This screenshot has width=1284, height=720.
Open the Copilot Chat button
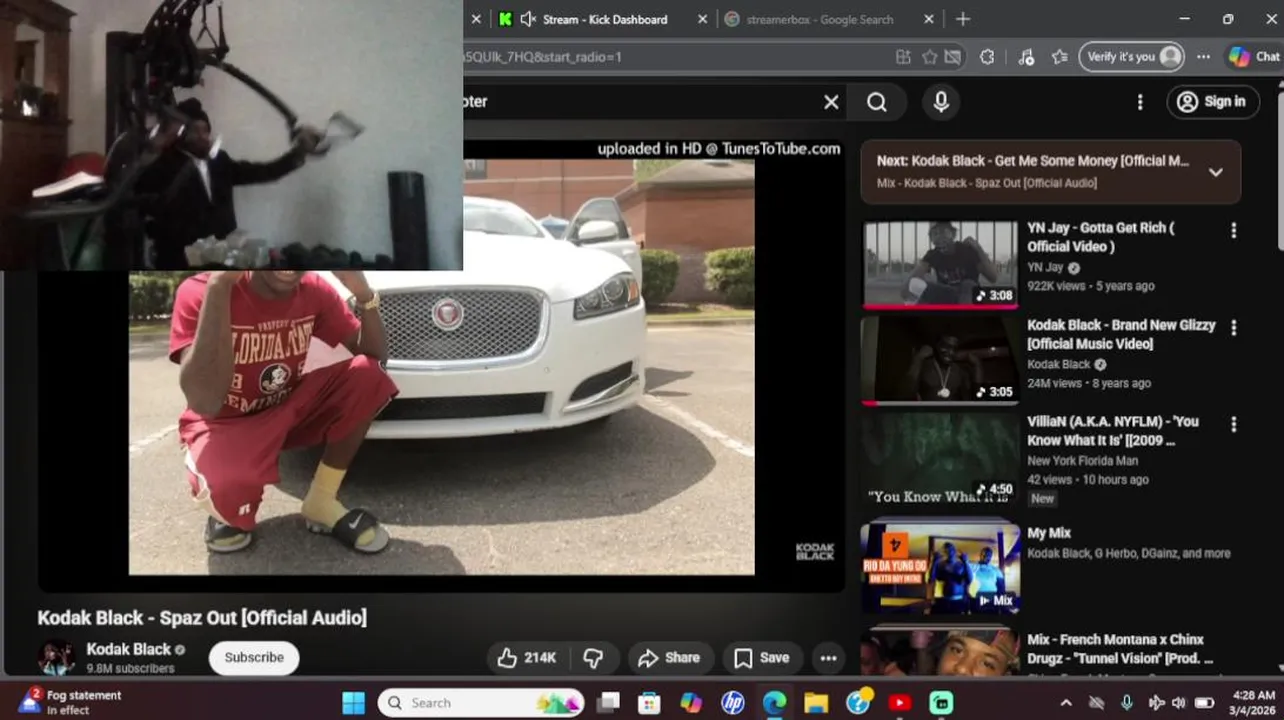[x=1254, y=57]
